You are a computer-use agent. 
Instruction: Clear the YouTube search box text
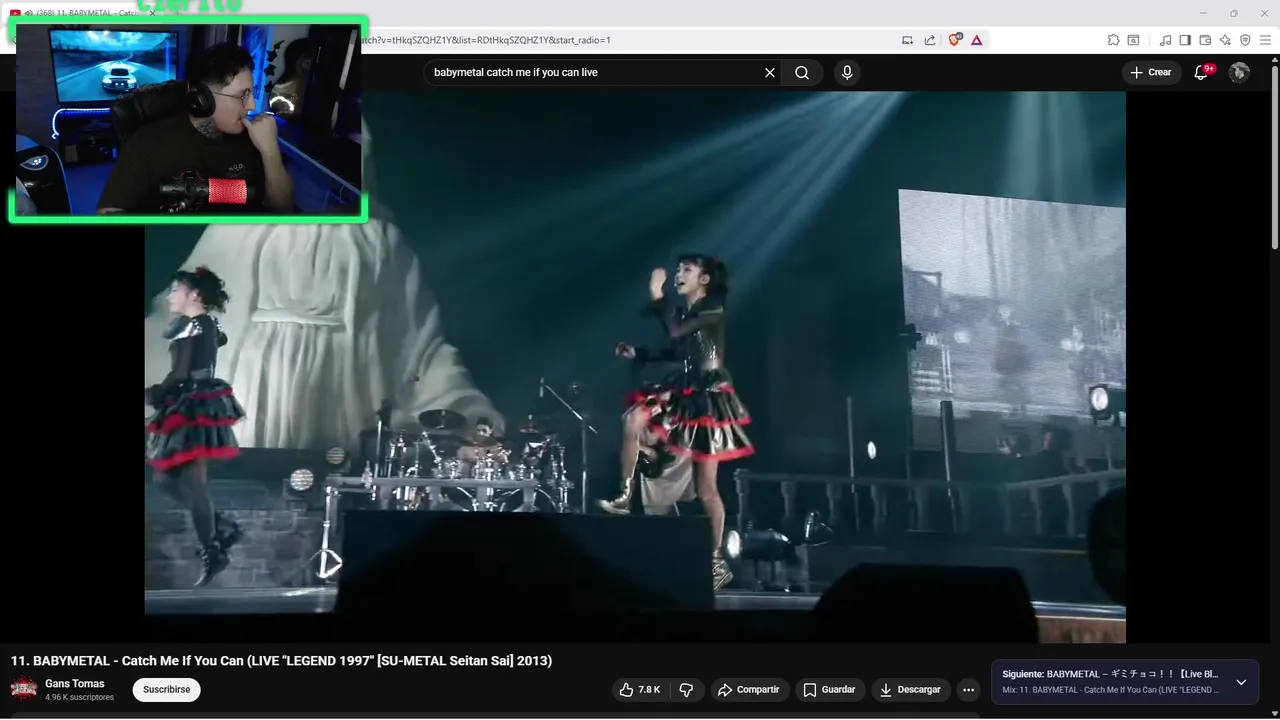pyautogui.click(x=770, y=72)
